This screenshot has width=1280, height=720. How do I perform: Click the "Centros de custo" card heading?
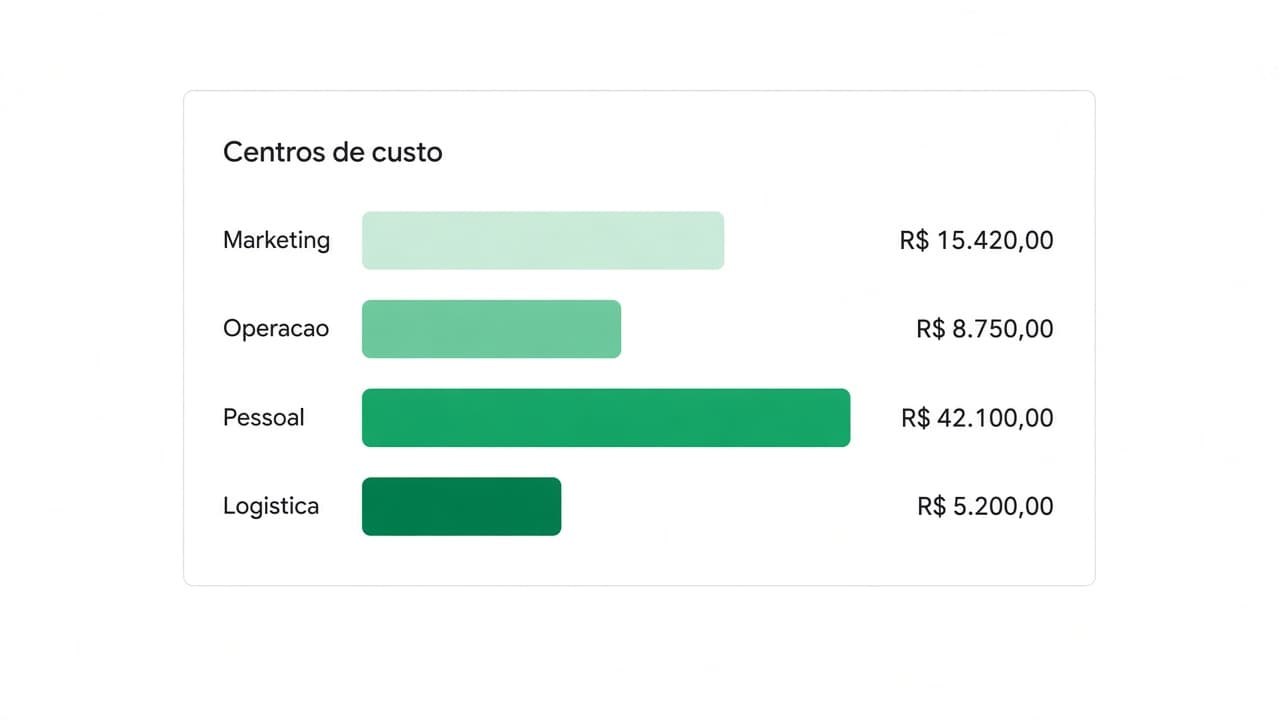click(332, 152)
